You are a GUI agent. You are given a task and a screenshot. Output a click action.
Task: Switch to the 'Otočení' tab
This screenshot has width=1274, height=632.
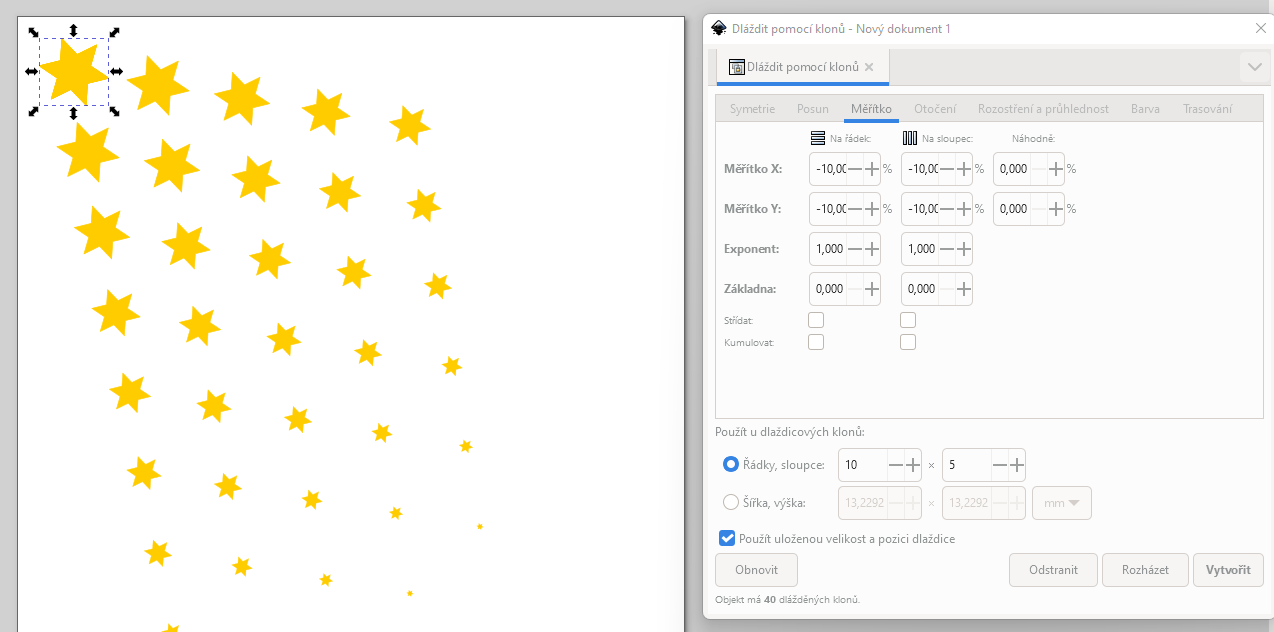935,108
